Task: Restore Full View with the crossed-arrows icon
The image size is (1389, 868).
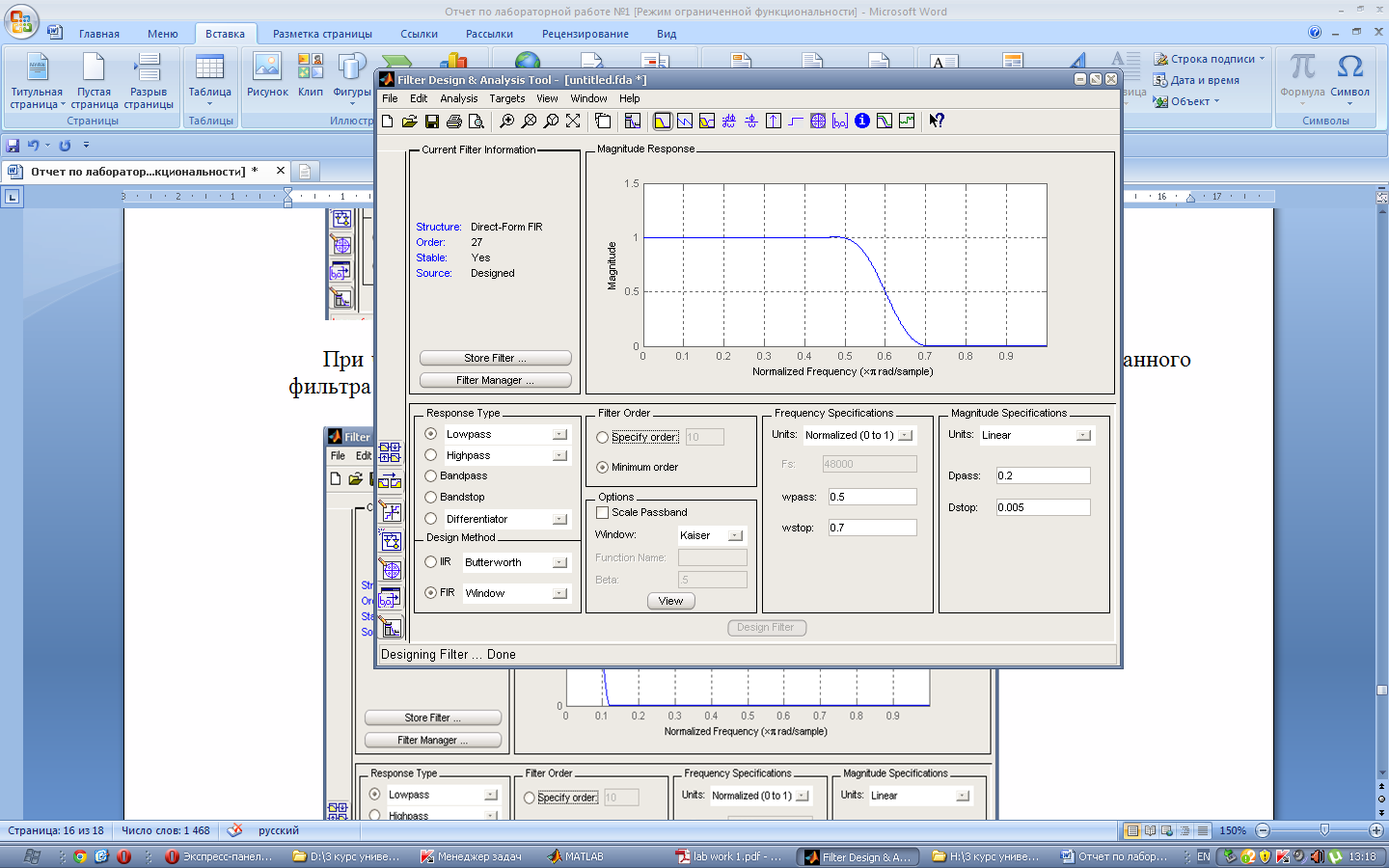Action: click(x=573, y=122)
